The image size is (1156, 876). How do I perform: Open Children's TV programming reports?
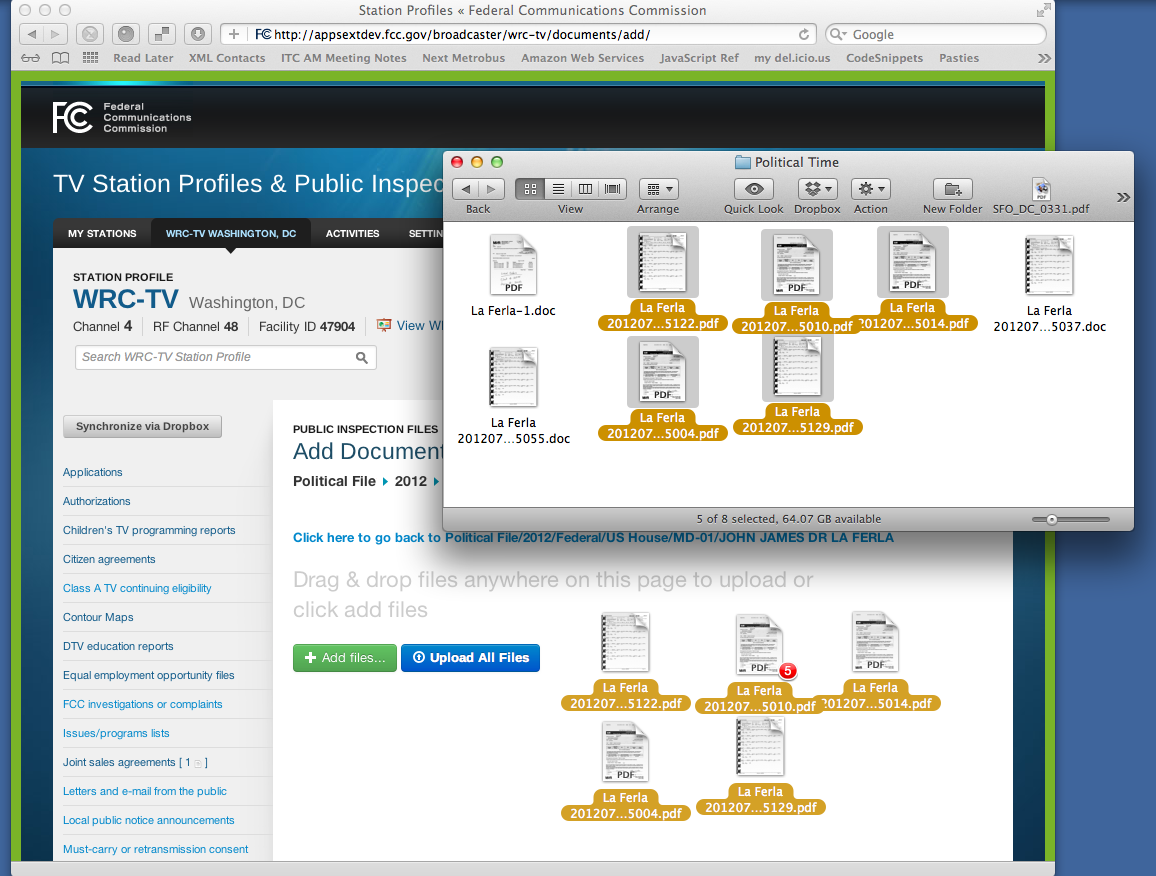149,530
